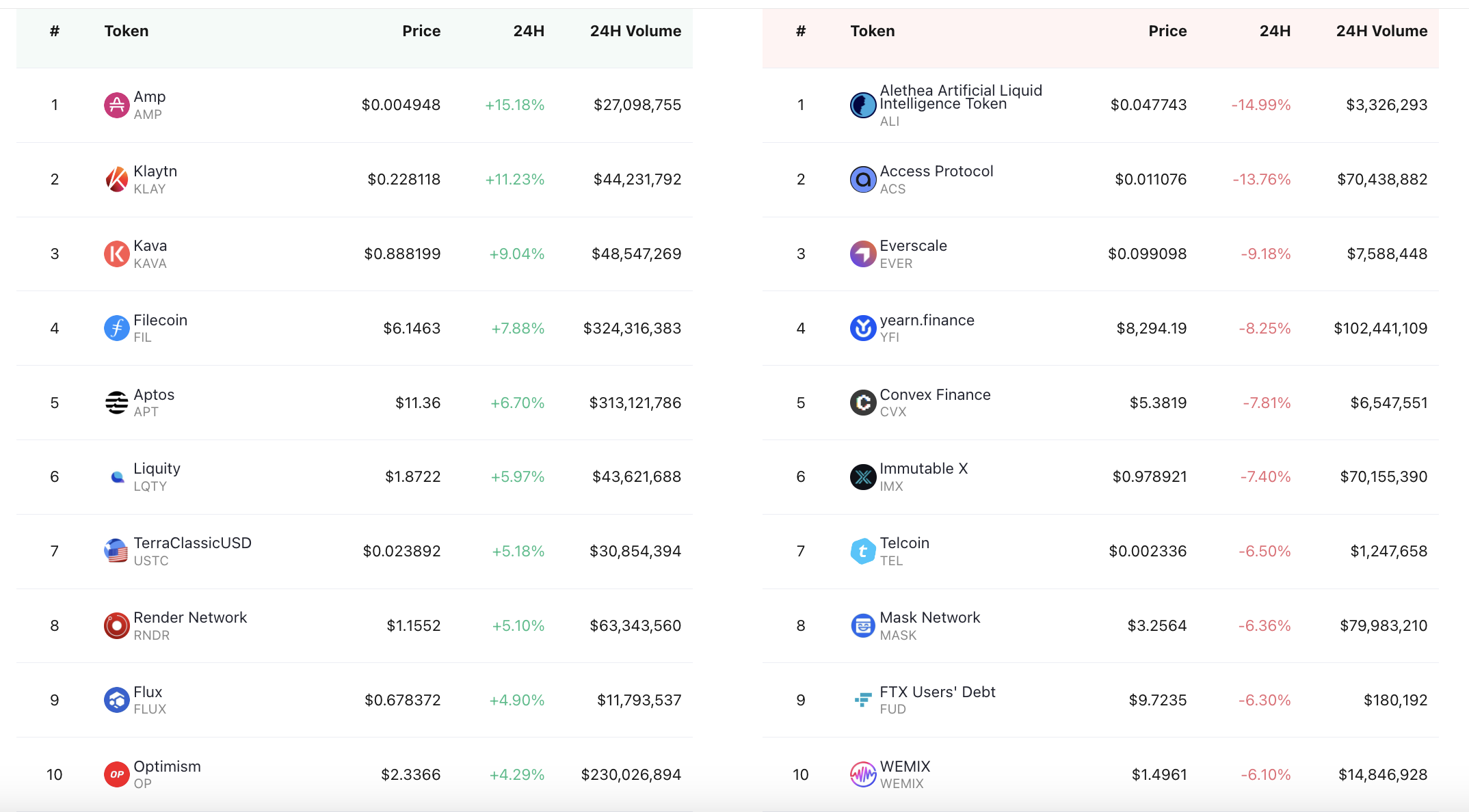The height and width of the screenshot is (812, 1469).
Task: Open Alethea Artificial Liquid Intelligence Token link
Action: click(961, 97)
